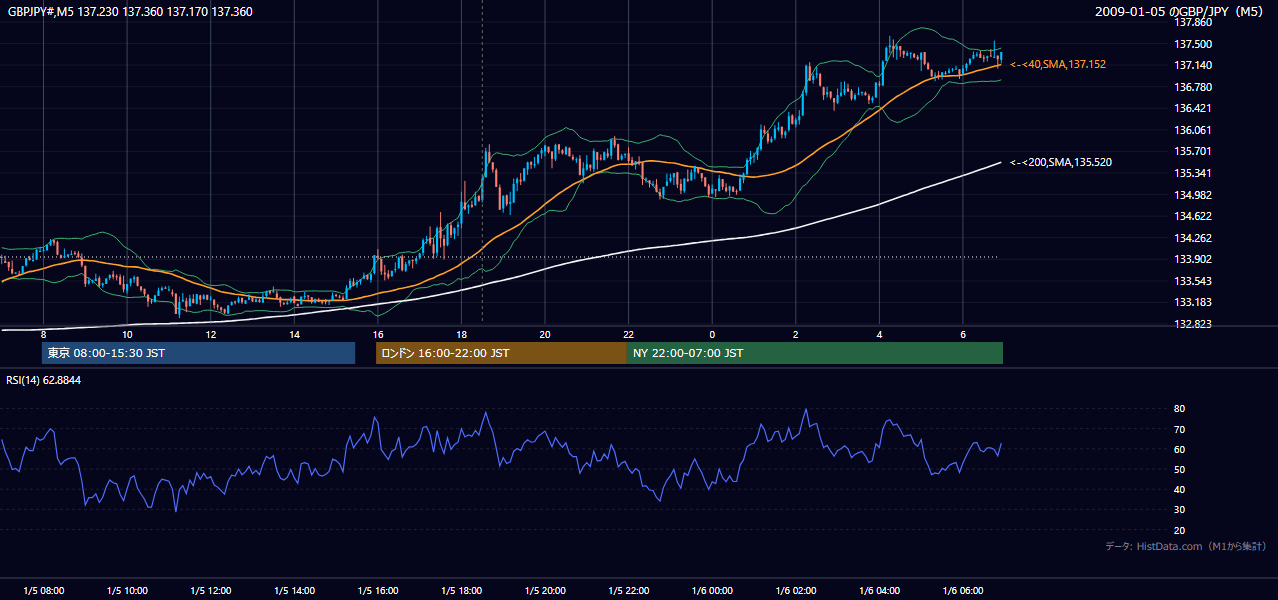Click the 1/5 18:00 time axis label
Screen dimensions: 1278x600
[461, 591]
